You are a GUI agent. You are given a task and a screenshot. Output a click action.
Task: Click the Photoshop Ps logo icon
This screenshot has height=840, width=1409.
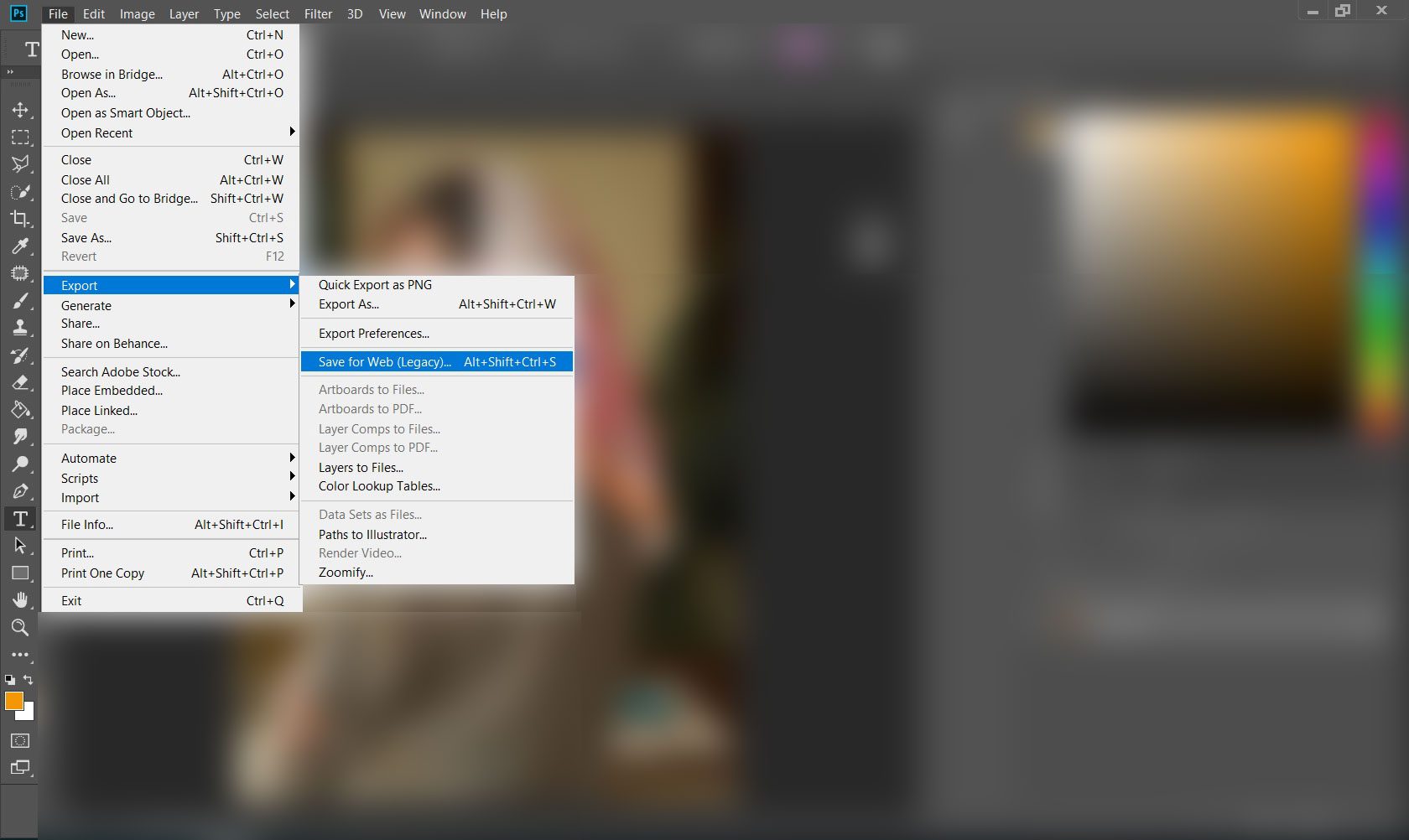pos(18,13)
